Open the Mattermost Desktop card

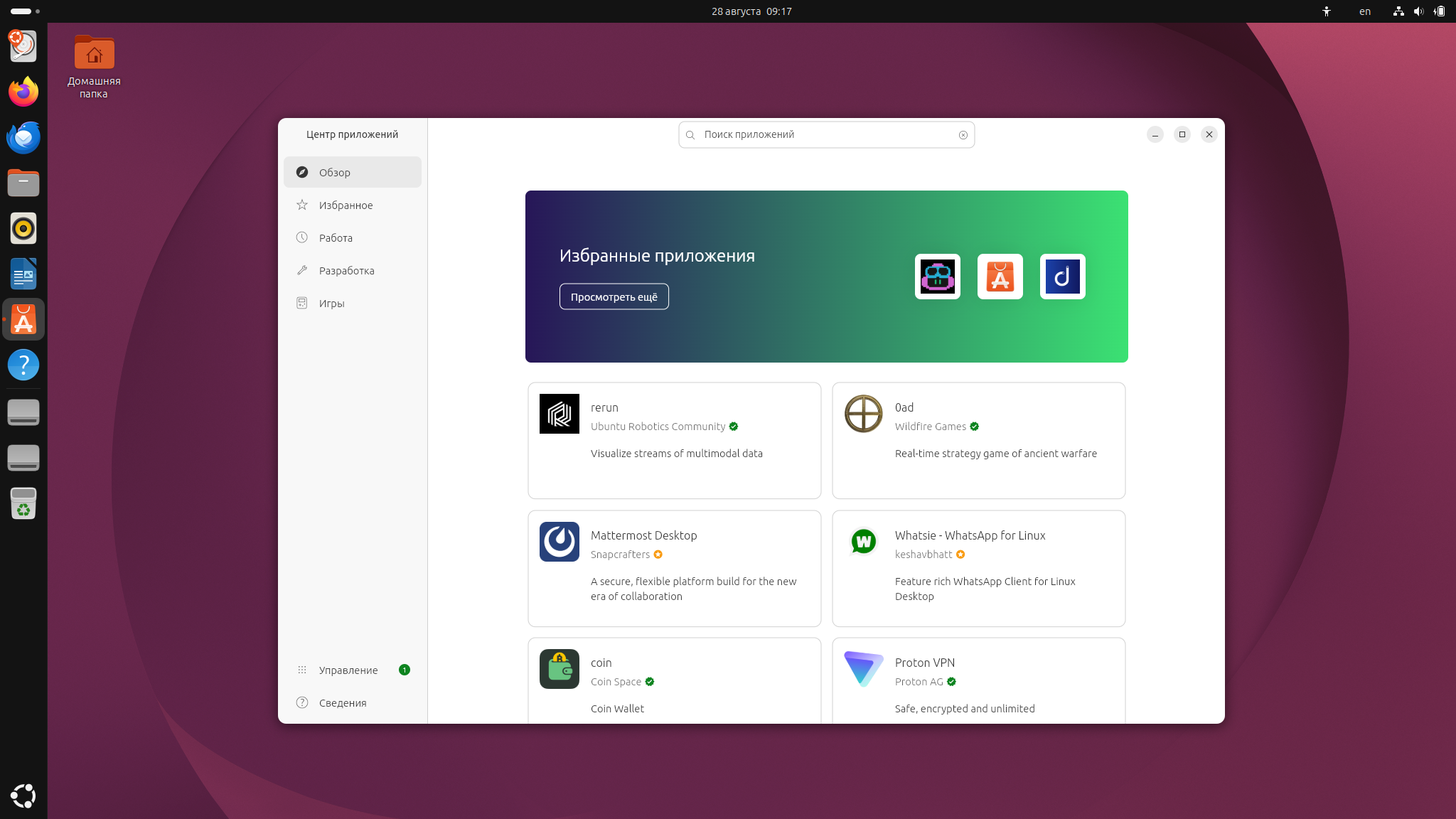coord(675,569)
